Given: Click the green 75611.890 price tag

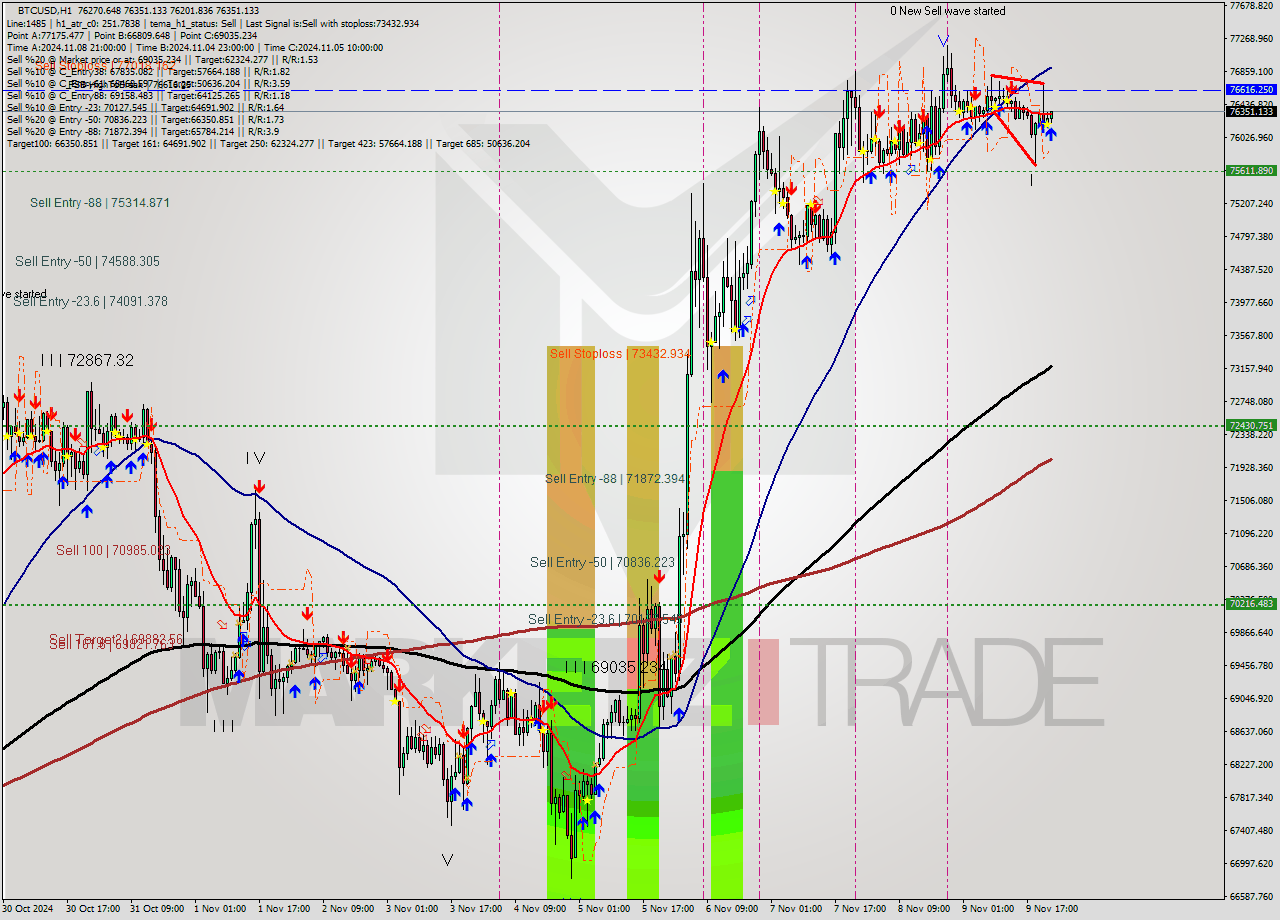Looking at the screenshot, I should click(1251, 170).
